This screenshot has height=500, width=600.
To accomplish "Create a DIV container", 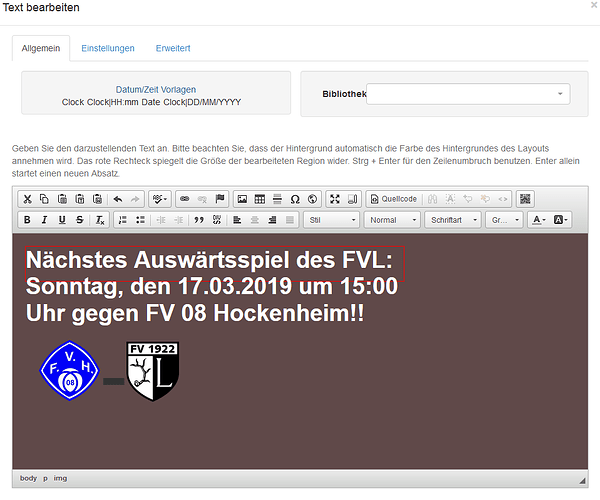I will tap(217, 220).
